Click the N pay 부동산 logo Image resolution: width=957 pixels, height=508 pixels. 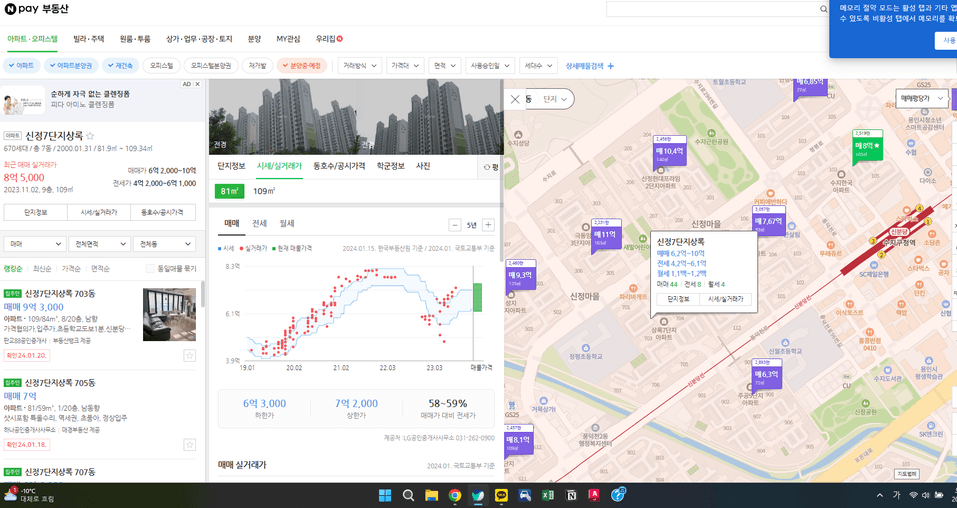[x=37, y=9]
